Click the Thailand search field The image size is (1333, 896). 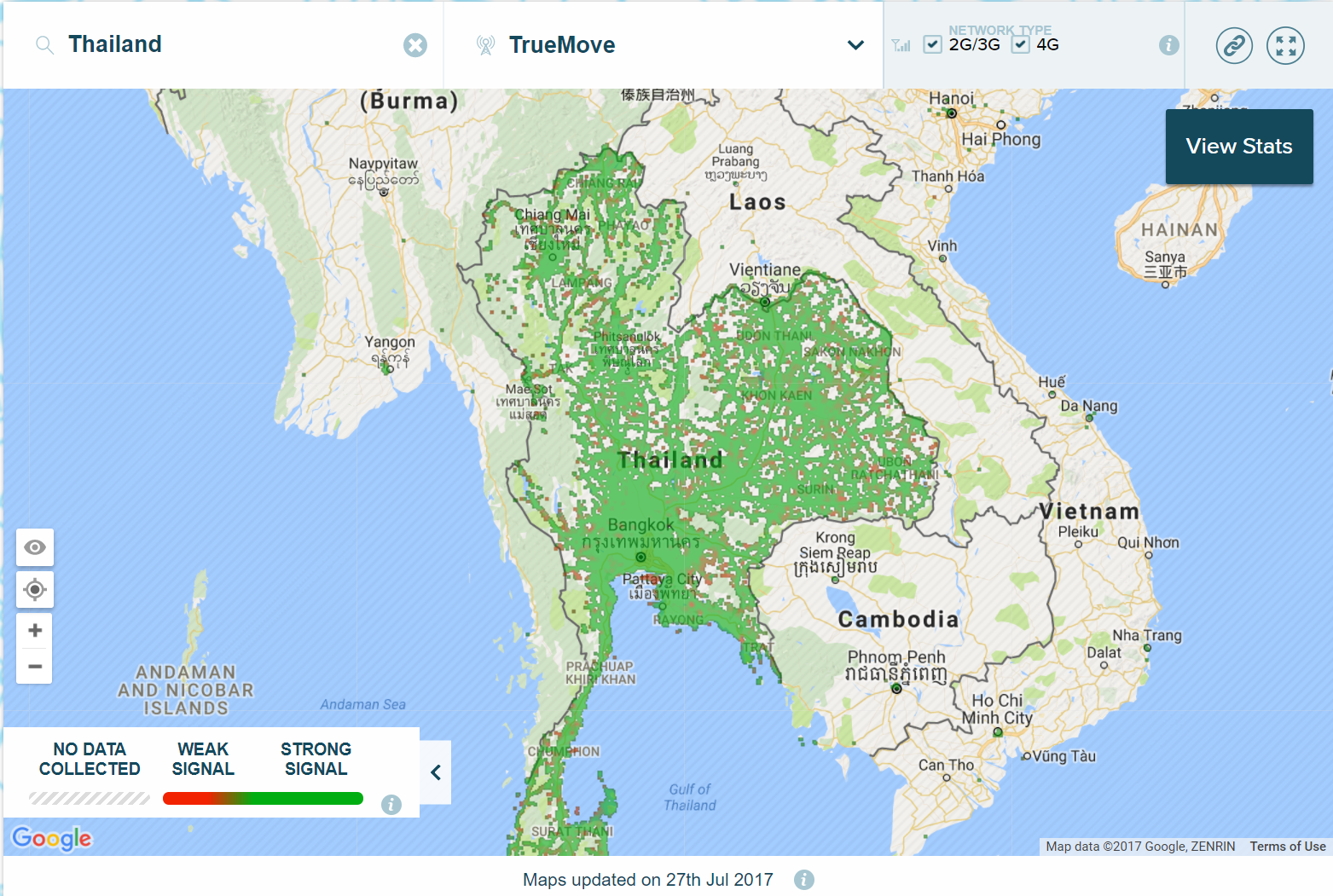click(223, 44)
